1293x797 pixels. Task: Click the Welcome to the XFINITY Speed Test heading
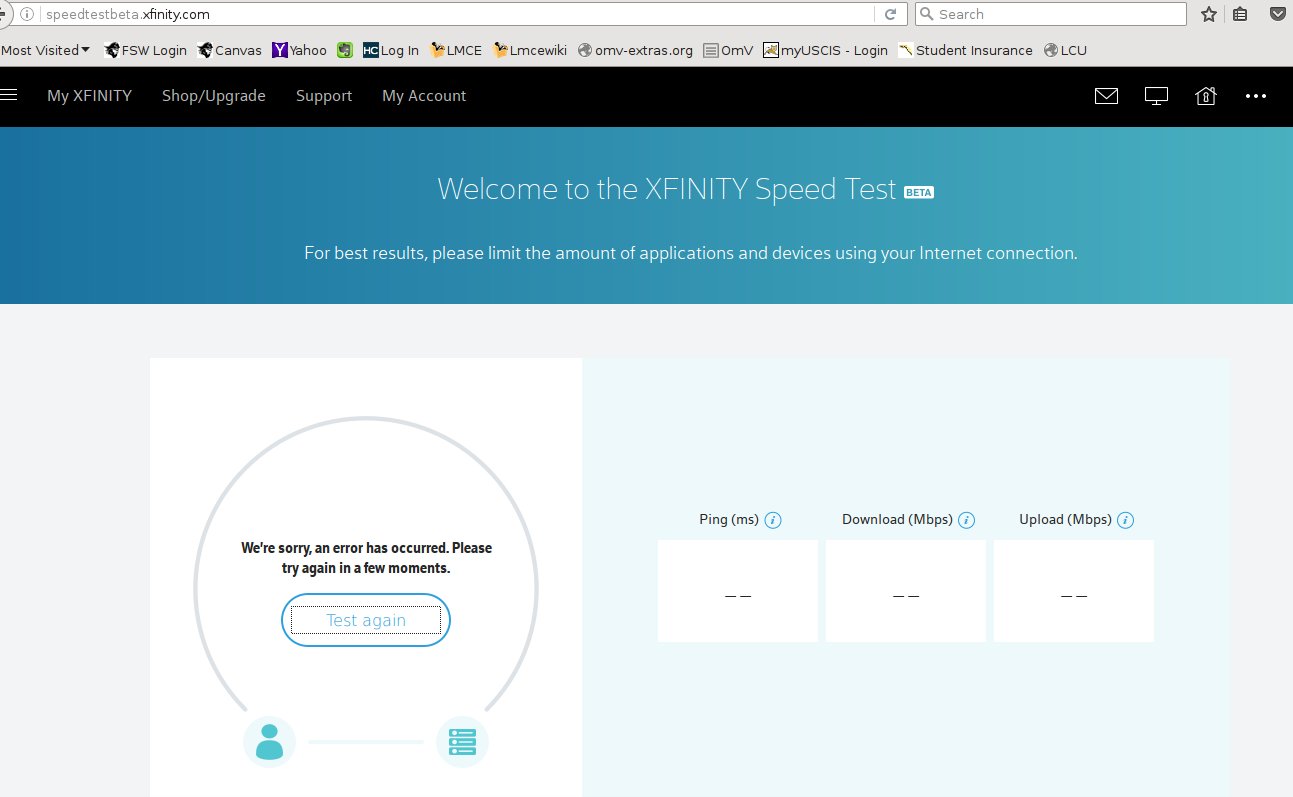click(666, 189)
